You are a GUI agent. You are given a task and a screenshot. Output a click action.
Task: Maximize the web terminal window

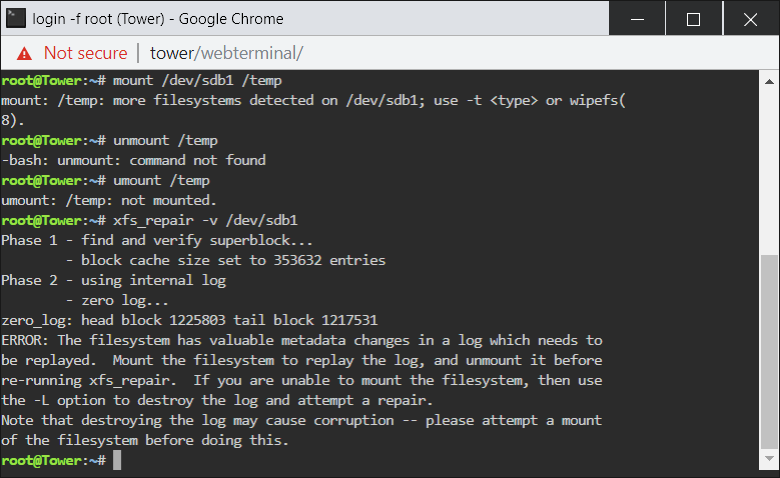693,19
